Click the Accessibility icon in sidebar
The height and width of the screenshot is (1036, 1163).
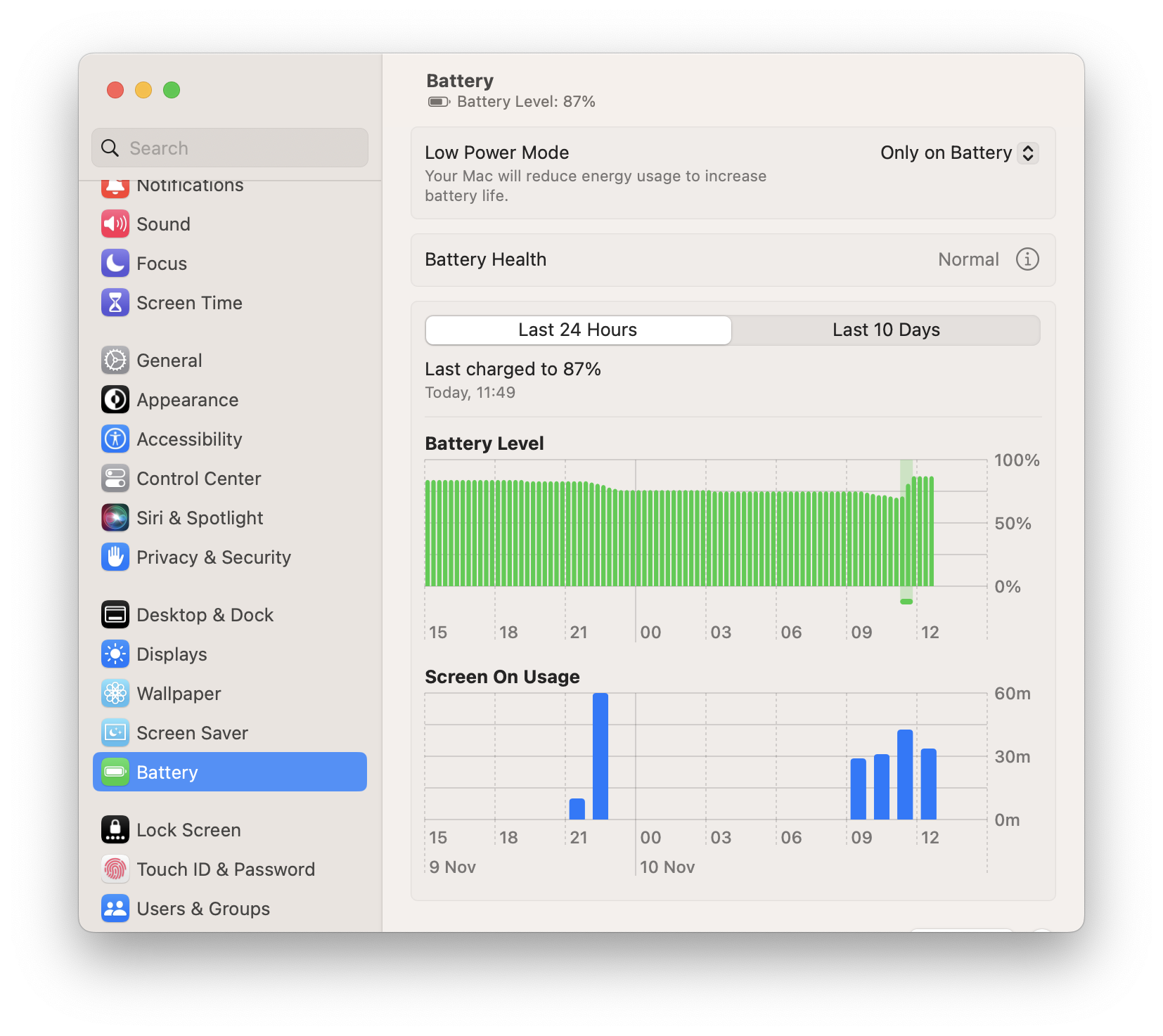pyautogui.click(x=115, y=439)
